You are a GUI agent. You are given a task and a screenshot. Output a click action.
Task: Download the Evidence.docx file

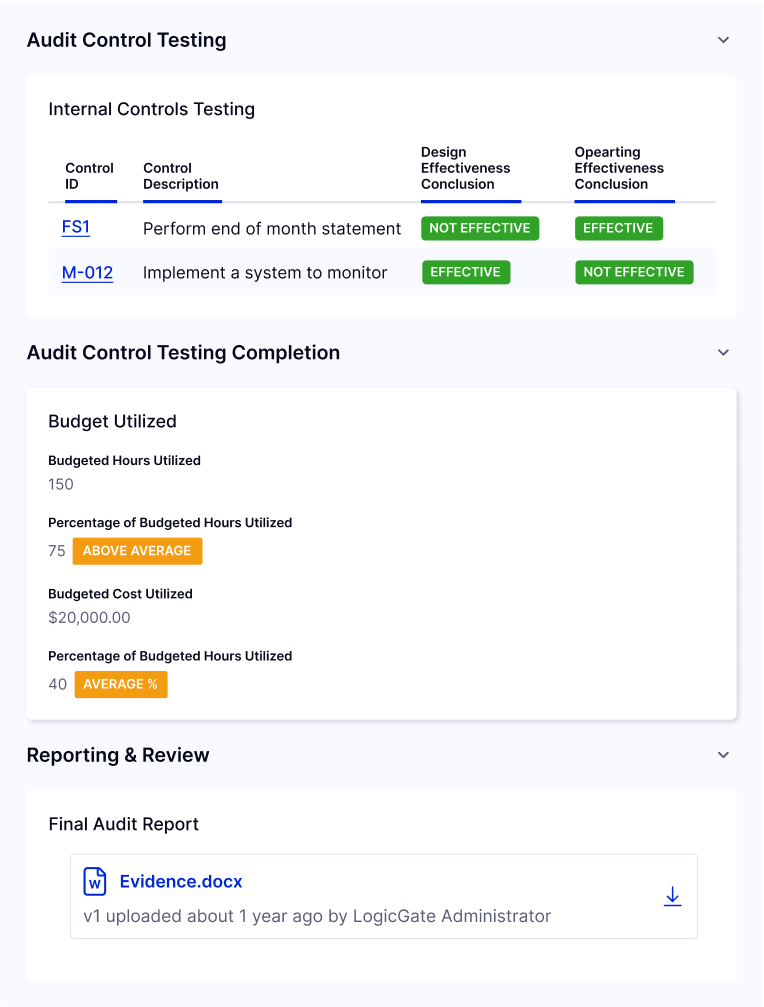pos(672,897)
